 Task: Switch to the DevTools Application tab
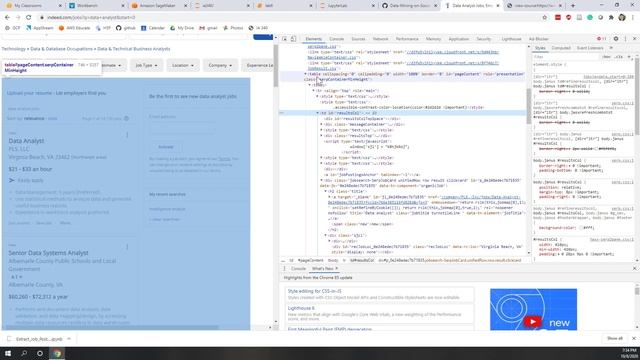pyautogui.click(x=459, y=39)
